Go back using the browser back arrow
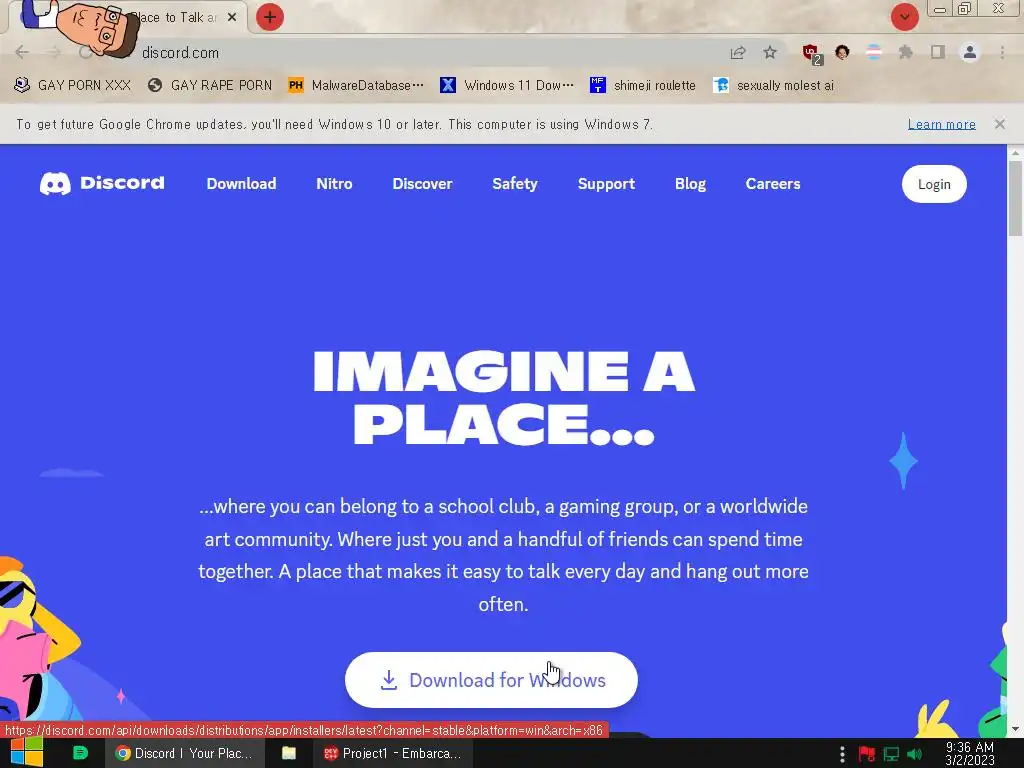Viewport: 1024px width, 768px height. (22, 52)
